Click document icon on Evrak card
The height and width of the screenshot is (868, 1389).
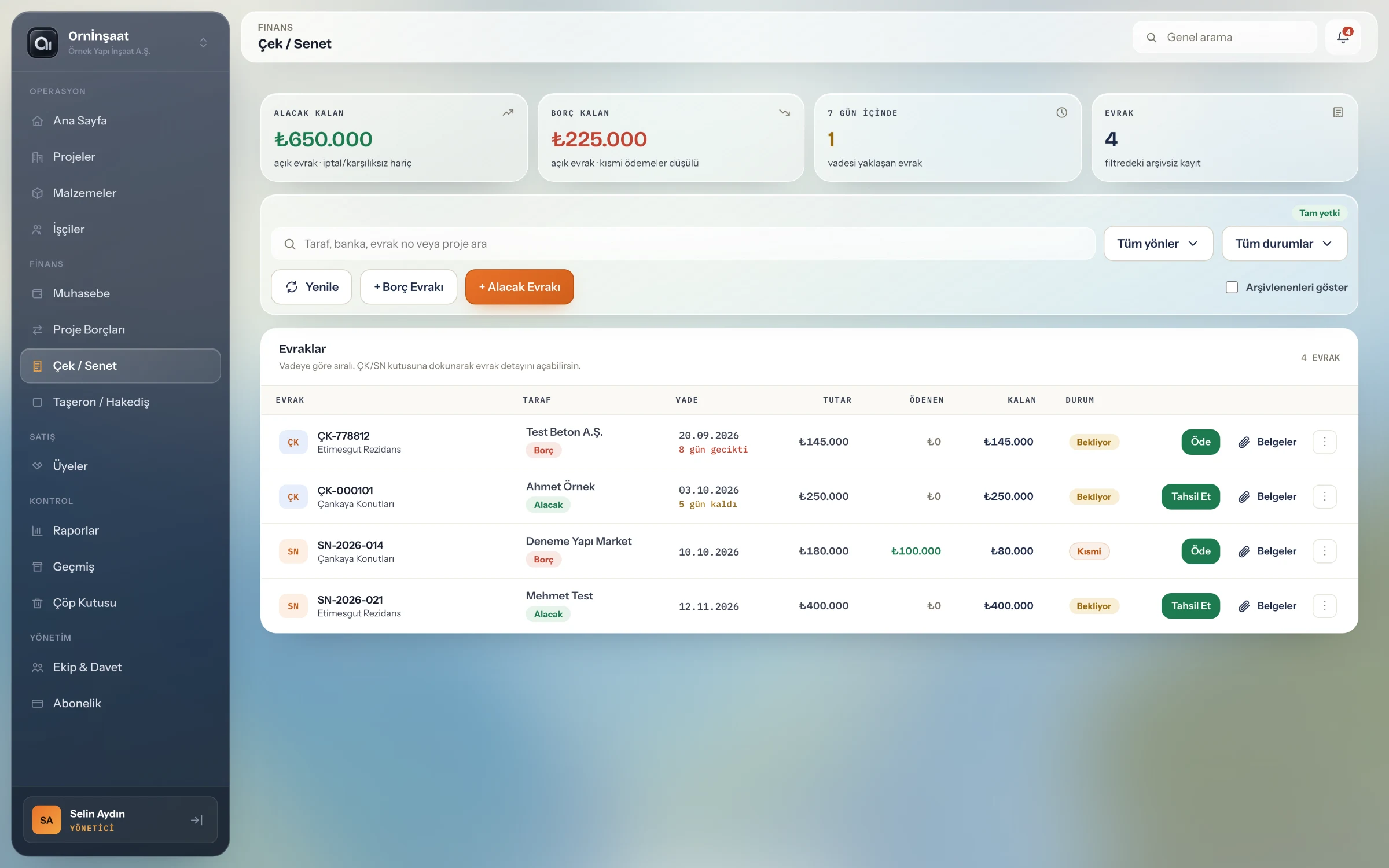[x=1338, y=112]
